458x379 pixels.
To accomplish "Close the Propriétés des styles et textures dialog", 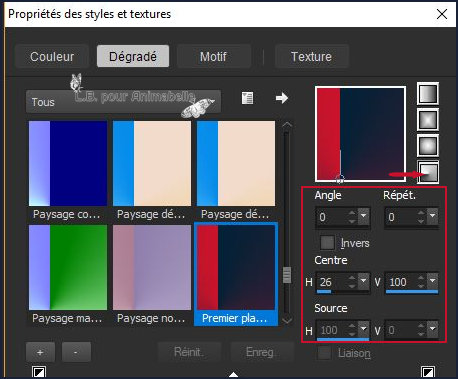I will click(x=442, y=14).
